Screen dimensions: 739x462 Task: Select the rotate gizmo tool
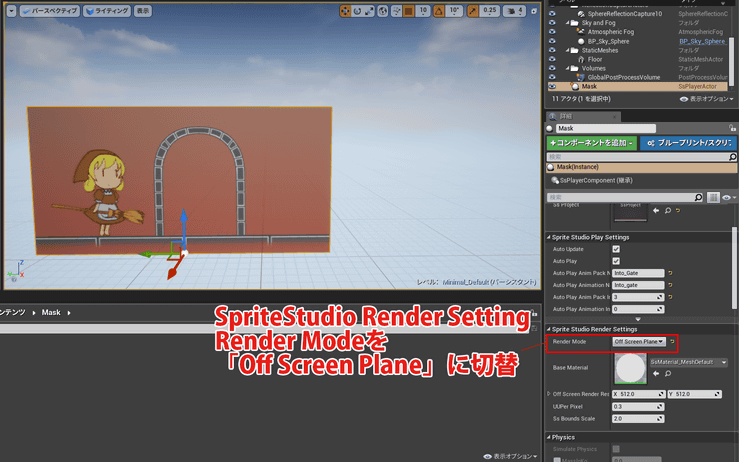coord(357,10)
